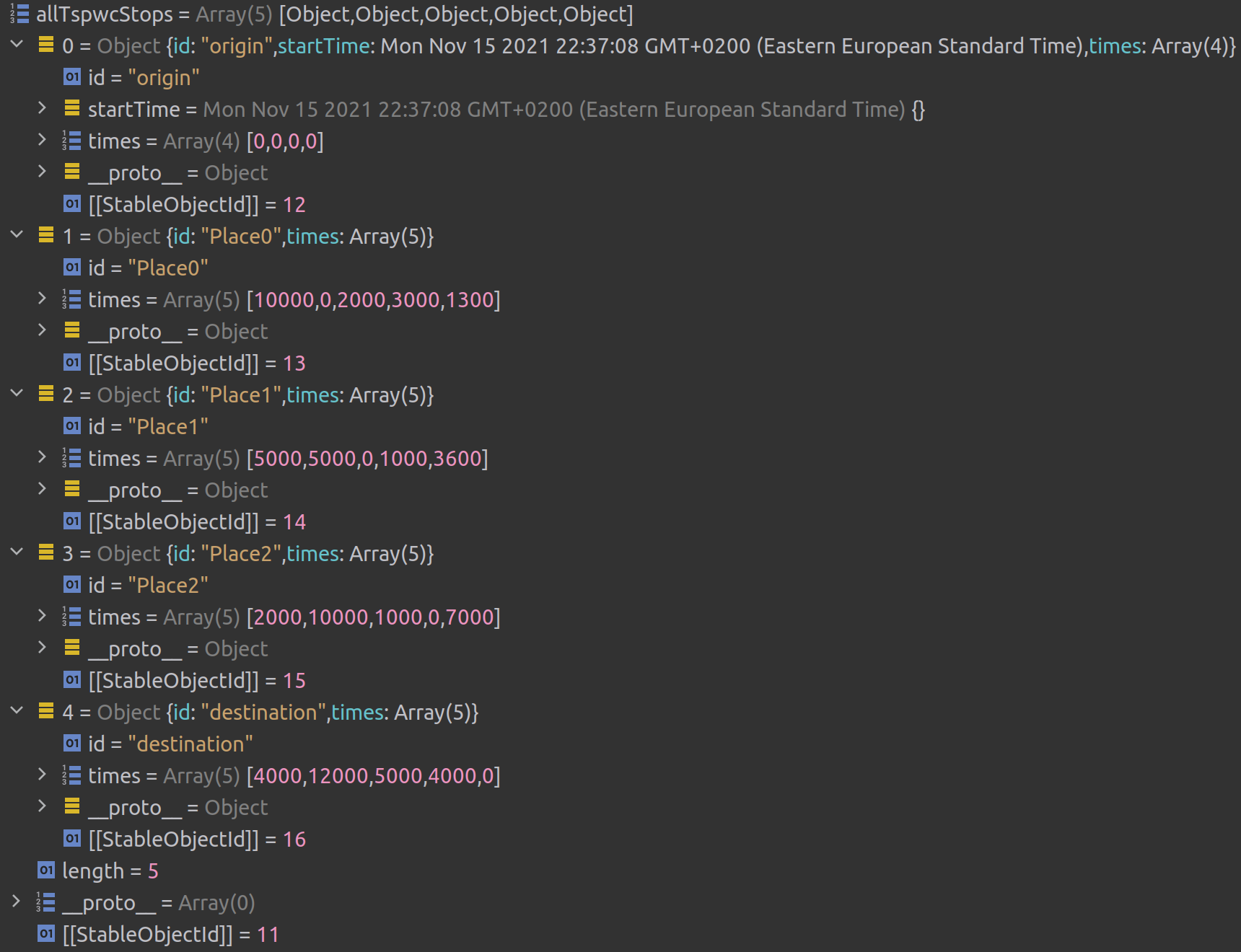The width and height of the screenshot is (1241, 952).
Task: Click primitive icon of StableObjectId = 11
Action: pos(46,933)
